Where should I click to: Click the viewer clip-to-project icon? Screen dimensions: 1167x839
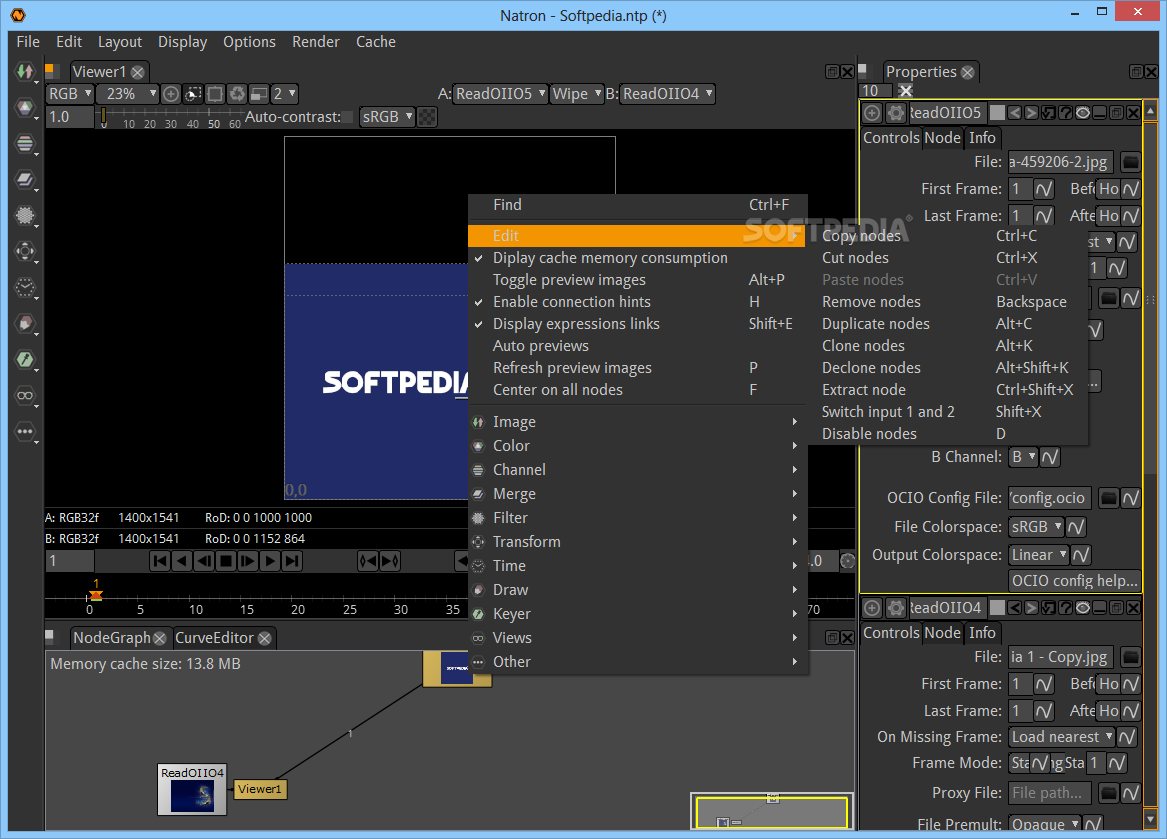193,94
